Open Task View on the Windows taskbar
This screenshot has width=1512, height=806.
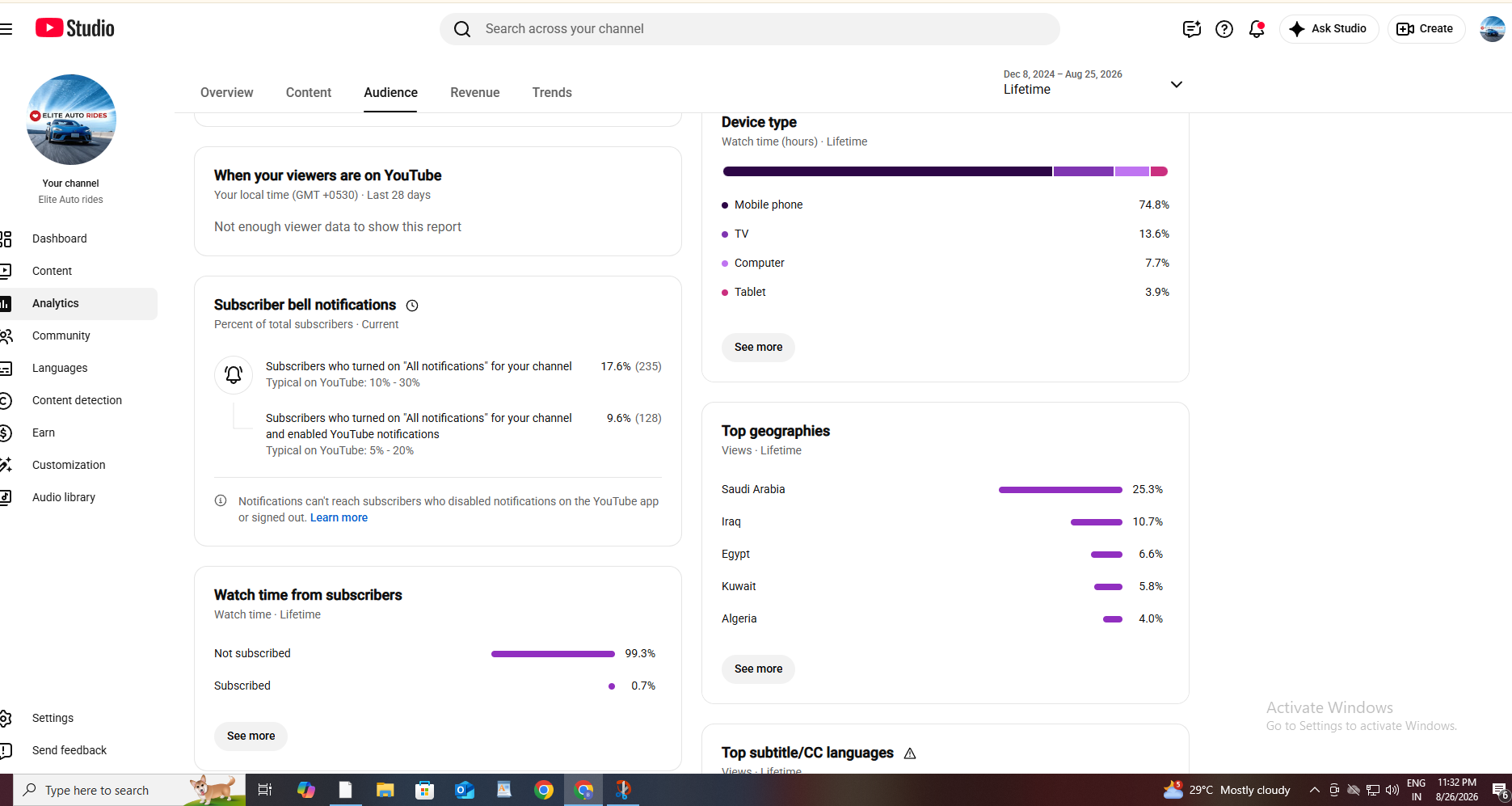coord(264,790)
